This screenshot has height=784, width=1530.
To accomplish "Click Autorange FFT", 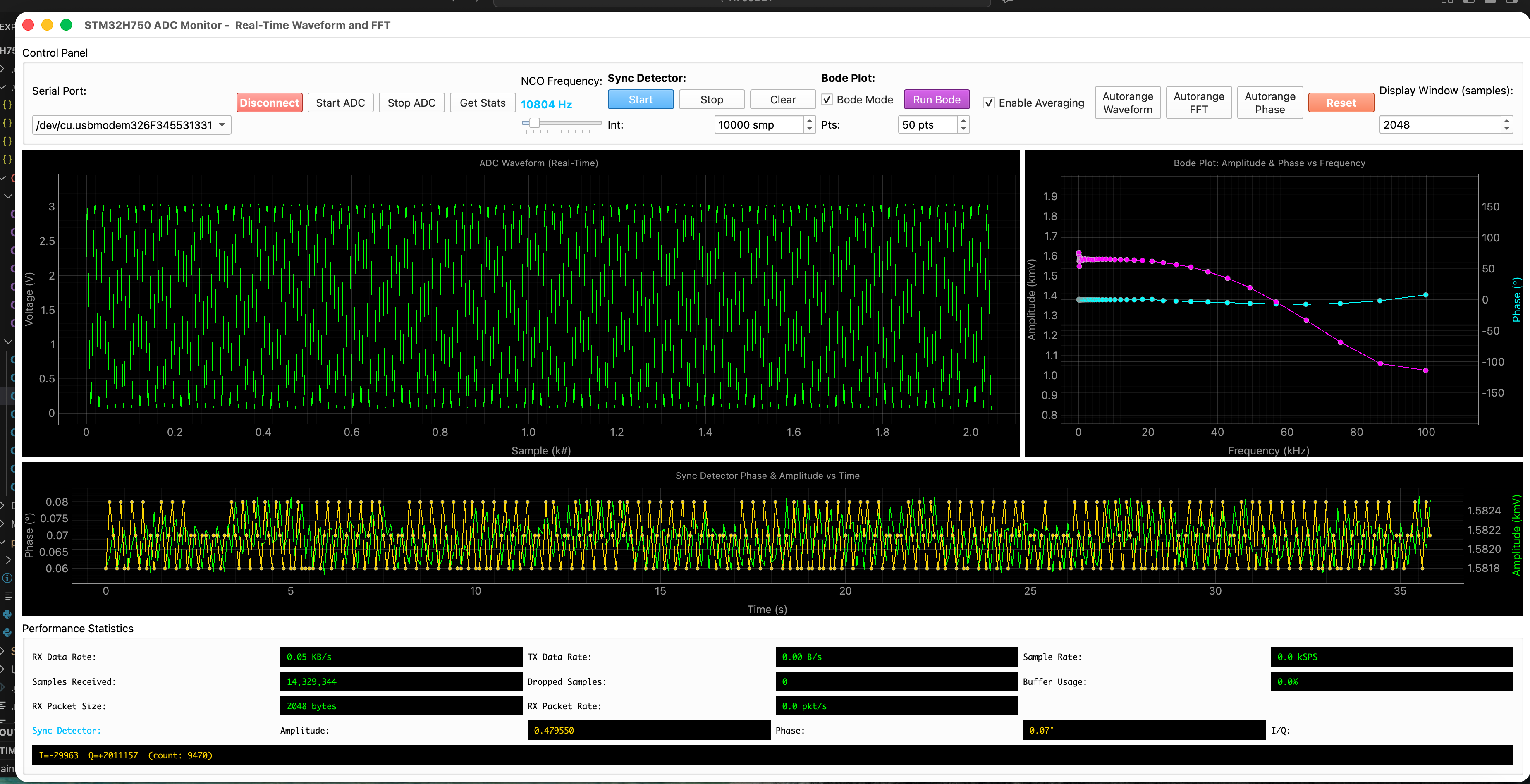I will click(x=1198, y=103).
